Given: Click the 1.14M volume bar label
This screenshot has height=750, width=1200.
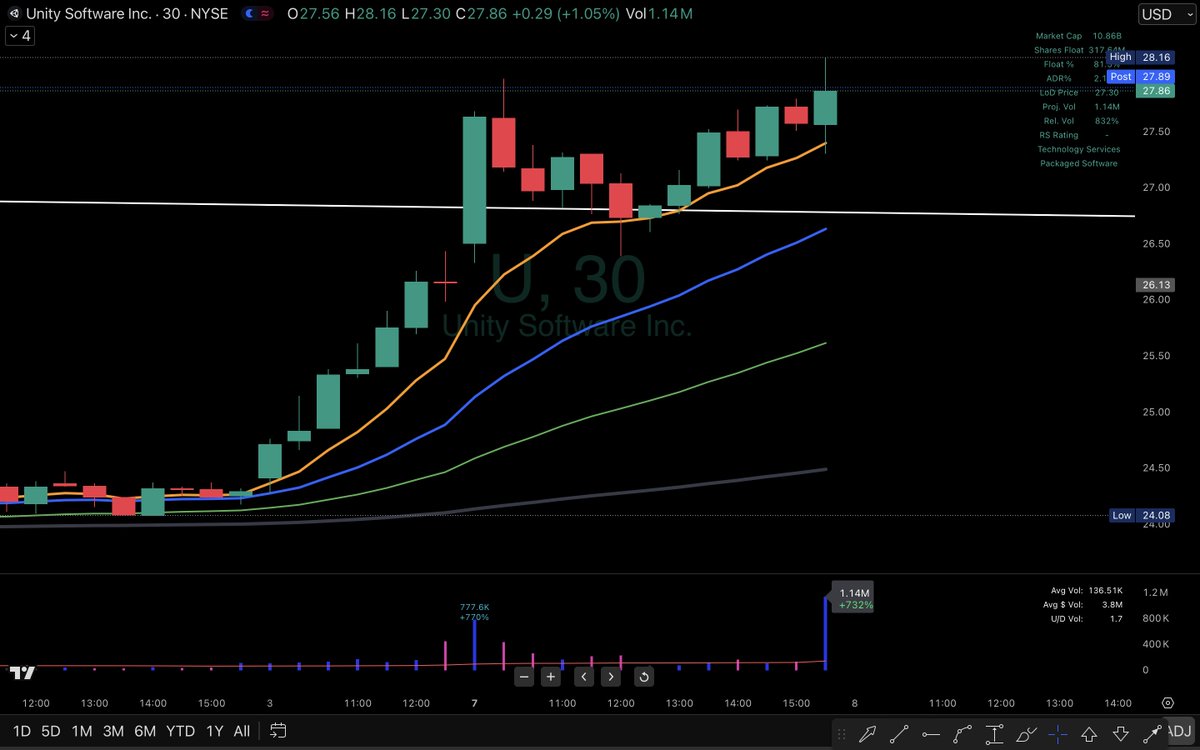Looking at the screenshot, I should (x=853, y=598).
